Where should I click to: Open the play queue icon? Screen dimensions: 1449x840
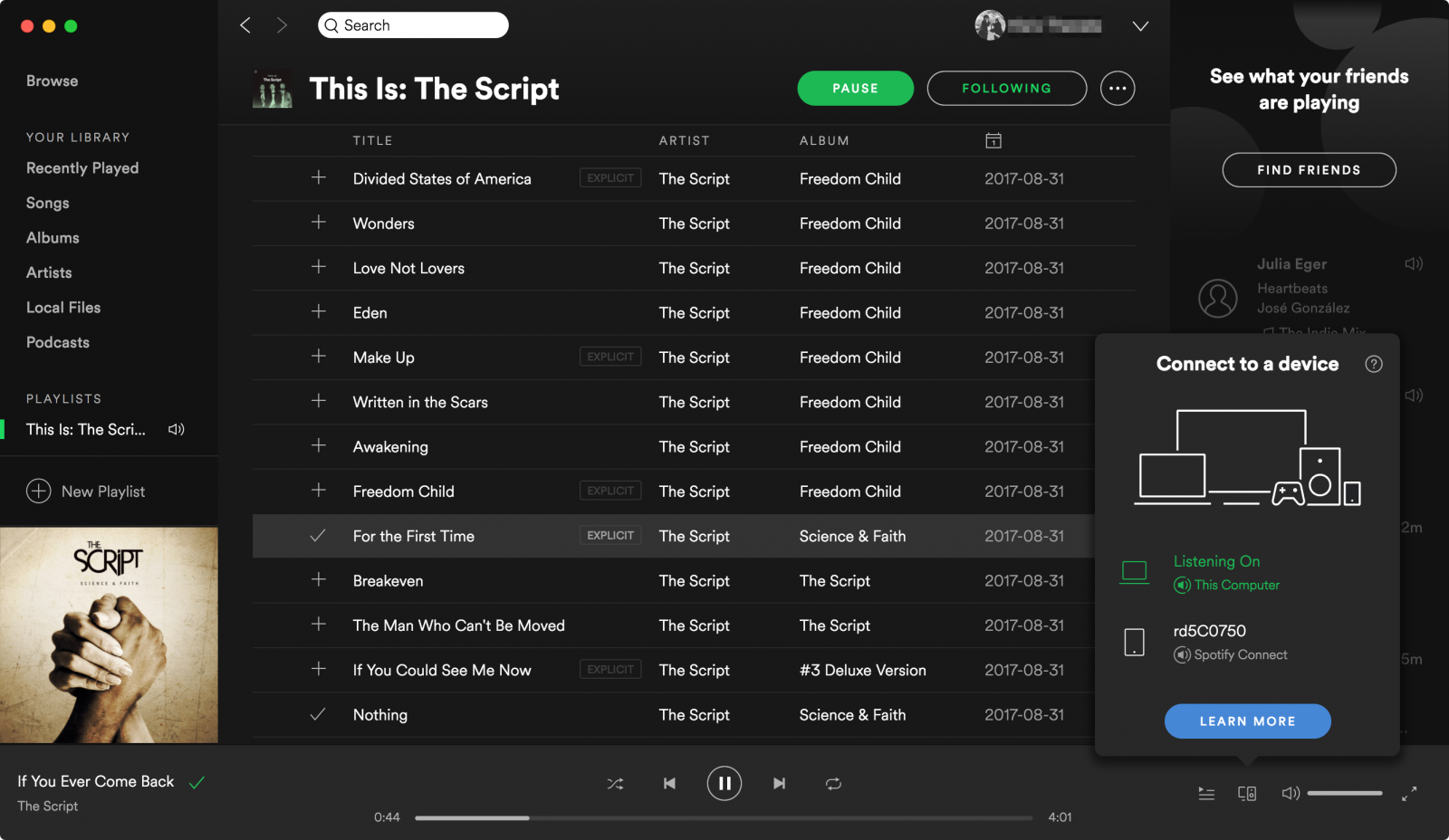pos(1206,794)
